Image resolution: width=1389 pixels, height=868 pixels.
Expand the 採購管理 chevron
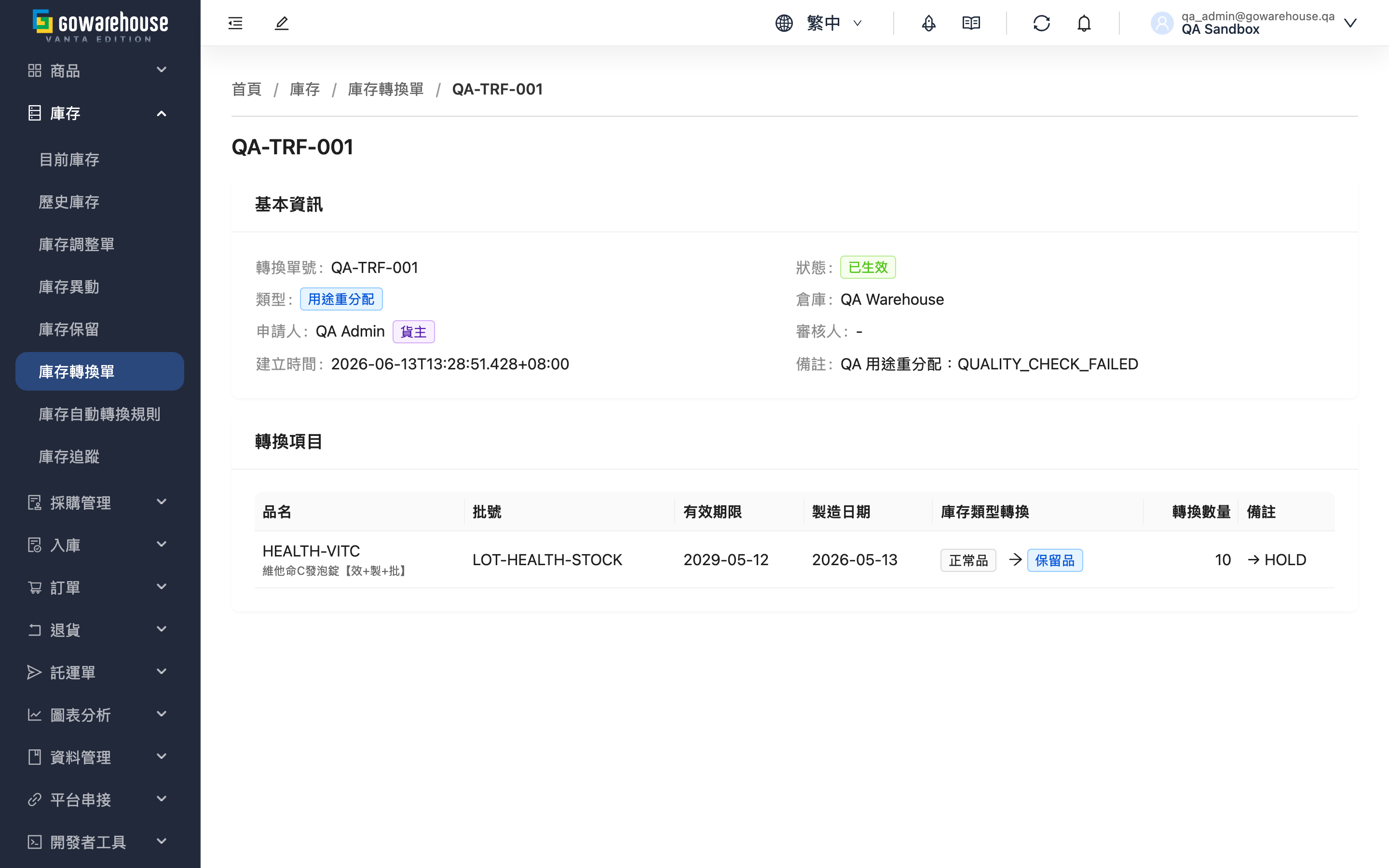point(162,502)
